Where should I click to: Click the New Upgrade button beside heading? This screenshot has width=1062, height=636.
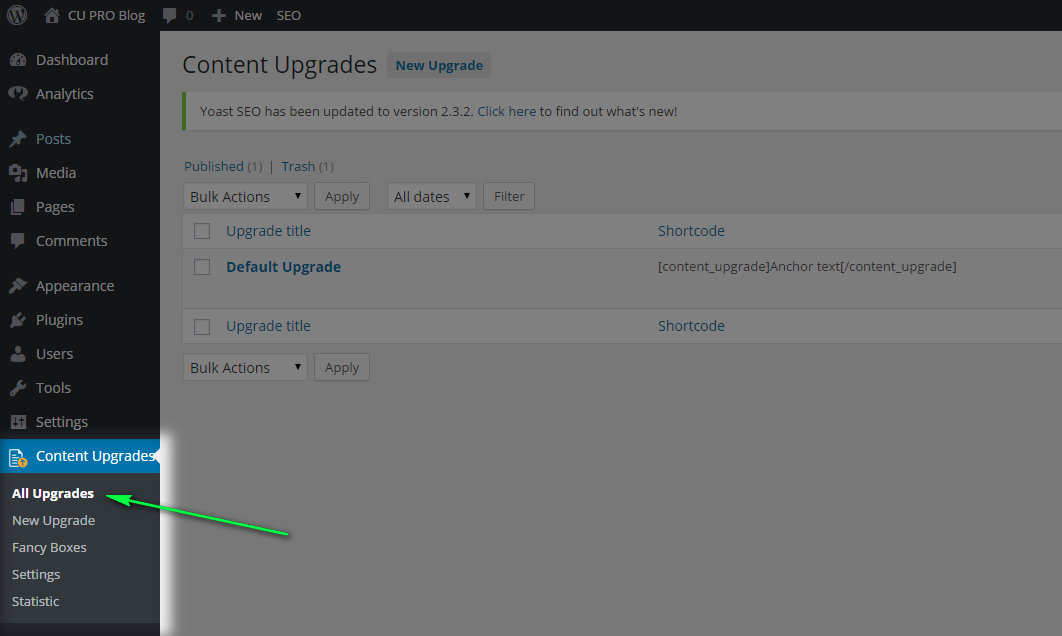439,65
